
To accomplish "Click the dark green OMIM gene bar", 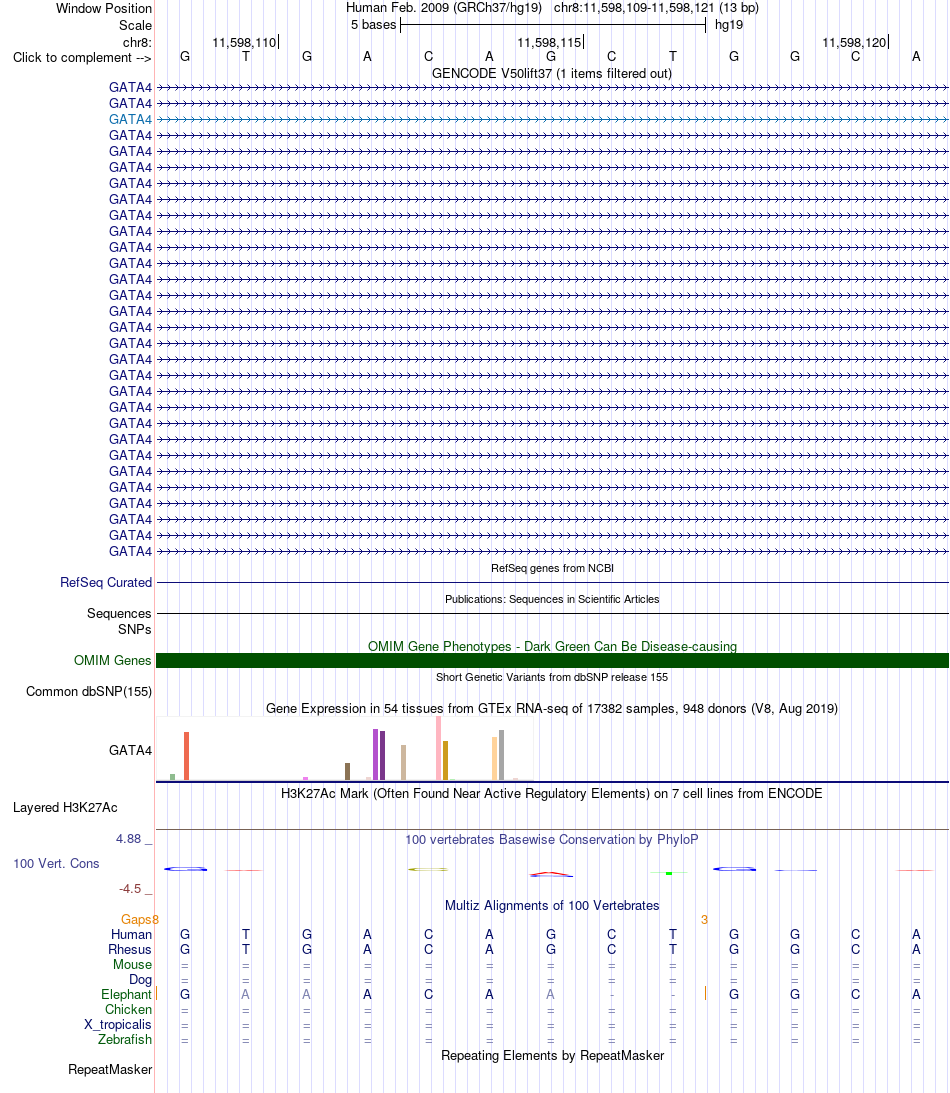I will pos(552,660).
